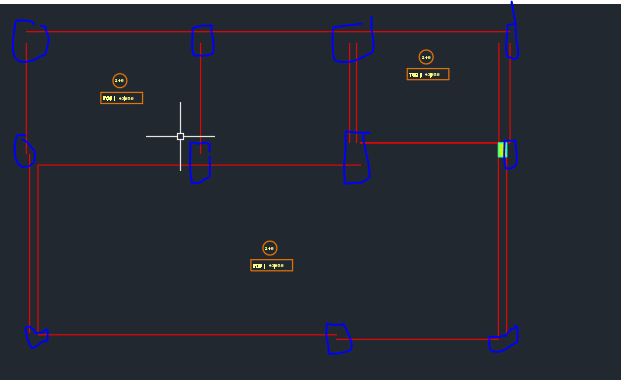Screen dimensions: 621x380
Task: Click the blue mark beside the green wall marker
Action: pos(511,155)
